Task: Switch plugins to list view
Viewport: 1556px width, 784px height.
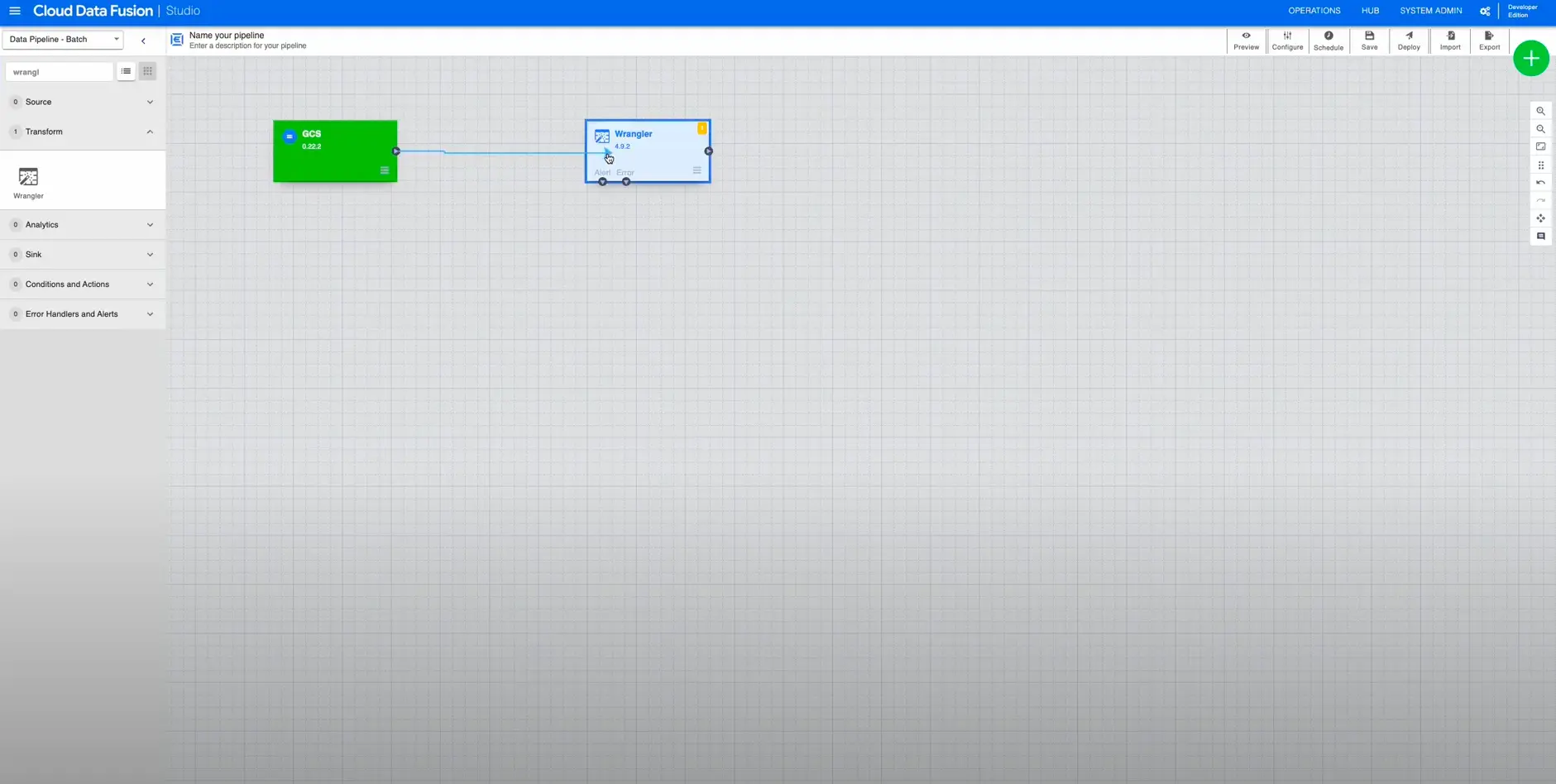Action: (126, 71)
